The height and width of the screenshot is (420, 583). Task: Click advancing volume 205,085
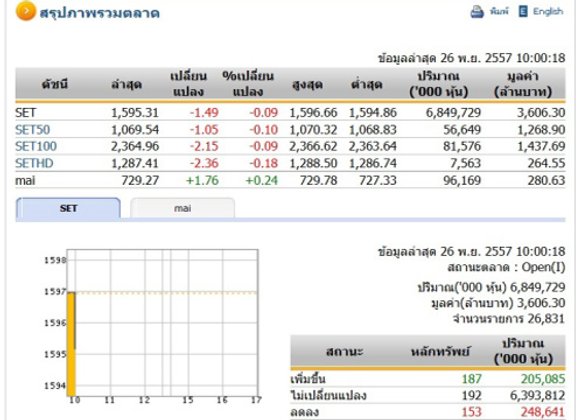(542, 379)
